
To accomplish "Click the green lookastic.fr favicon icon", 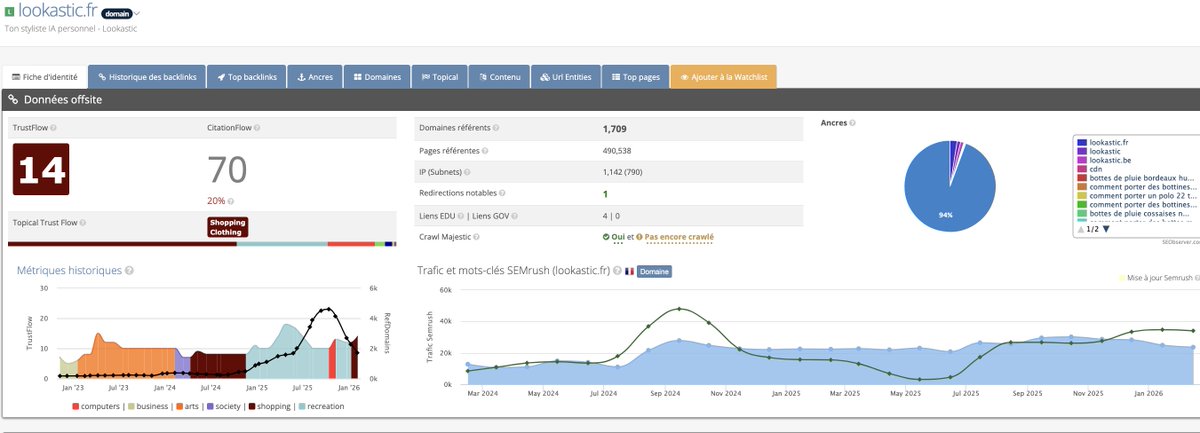I will pos(9,12).
